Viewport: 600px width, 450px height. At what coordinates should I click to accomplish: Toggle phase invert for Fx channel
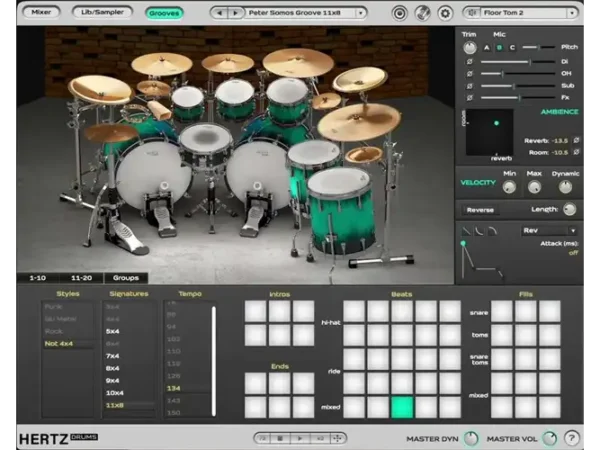pyautogui.click(x=470, y=98)
